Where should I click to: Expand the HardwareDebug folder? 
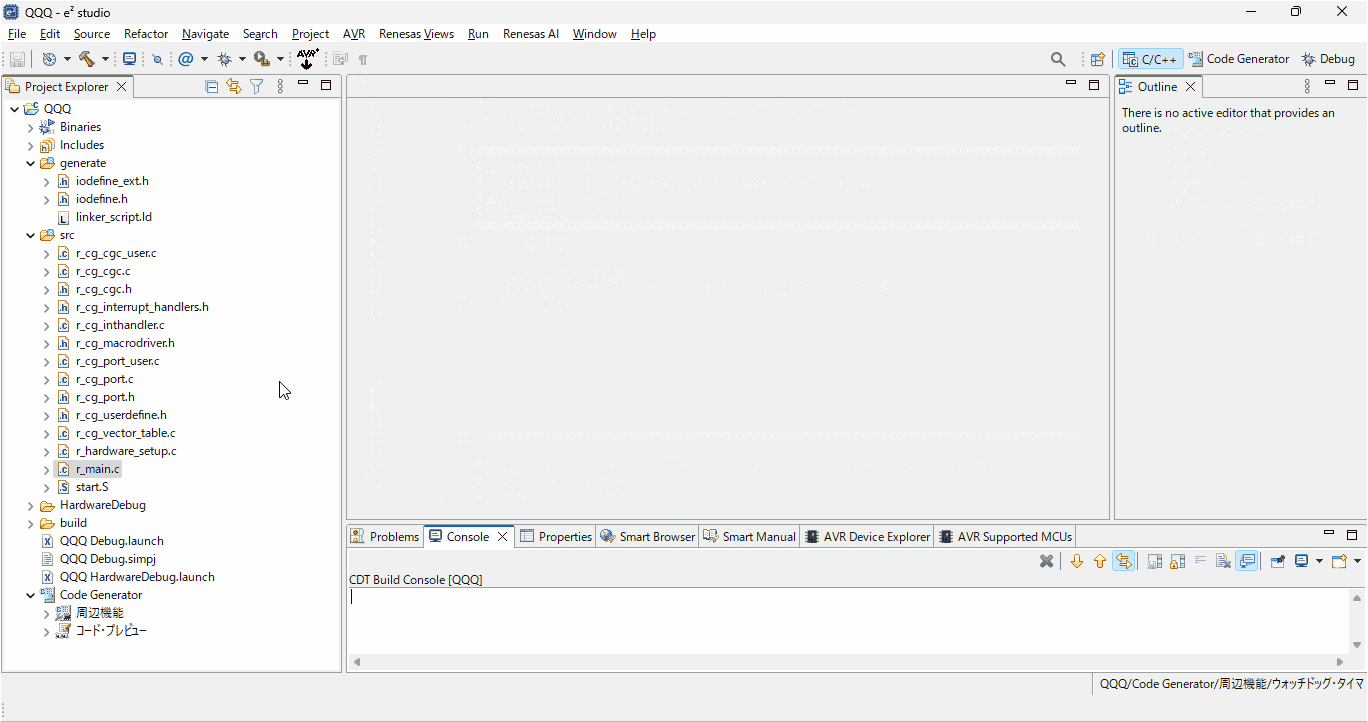(x=30, y=504)
